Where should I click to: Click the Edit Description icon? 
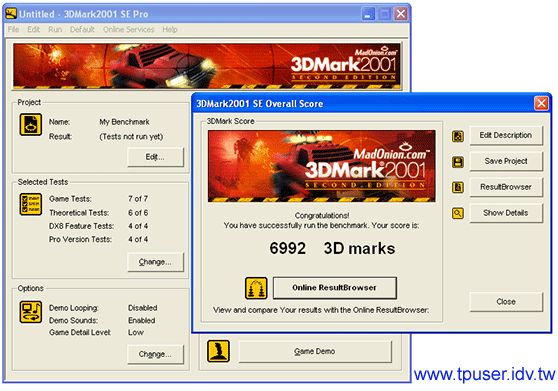[458, 136]
